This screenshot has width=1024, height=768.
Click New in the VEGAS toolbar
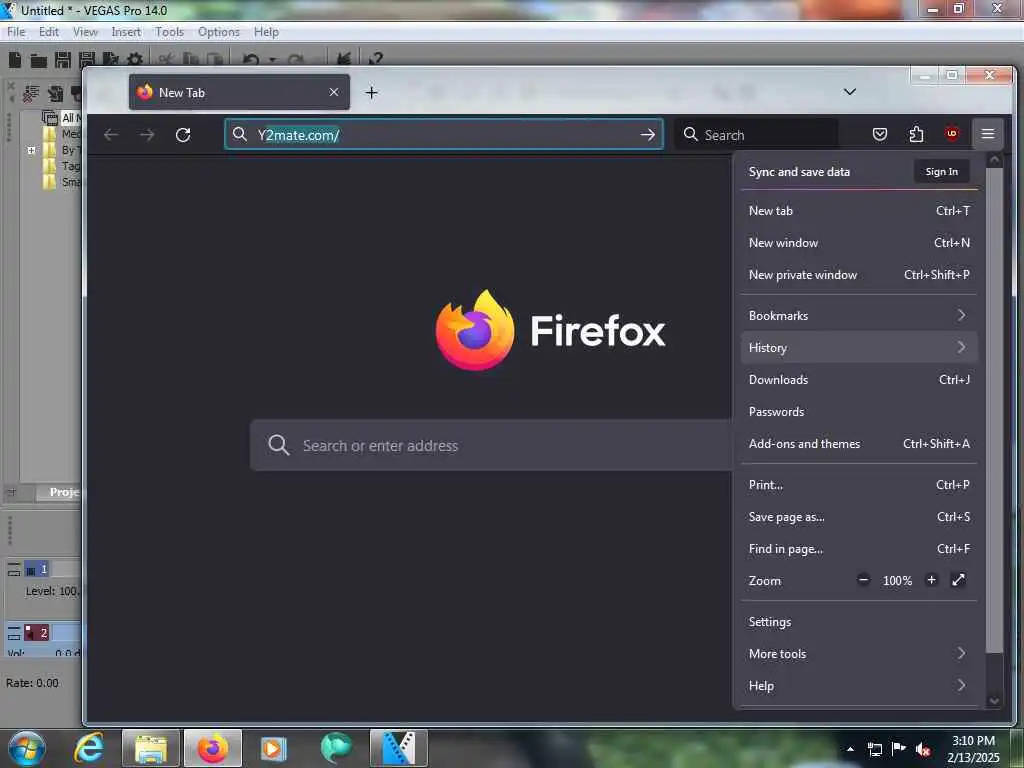pyautogui.click(x=15, y=60)
